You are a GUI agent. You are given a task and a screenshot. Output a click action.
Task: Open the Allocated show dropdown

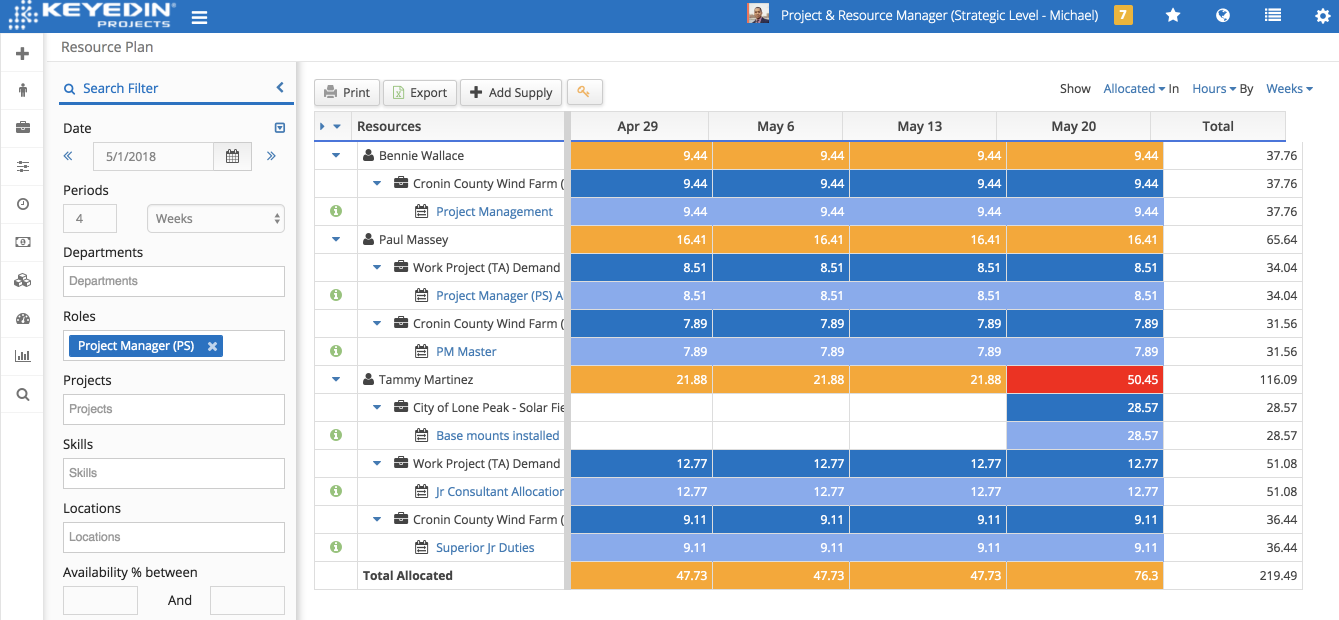1134,89
